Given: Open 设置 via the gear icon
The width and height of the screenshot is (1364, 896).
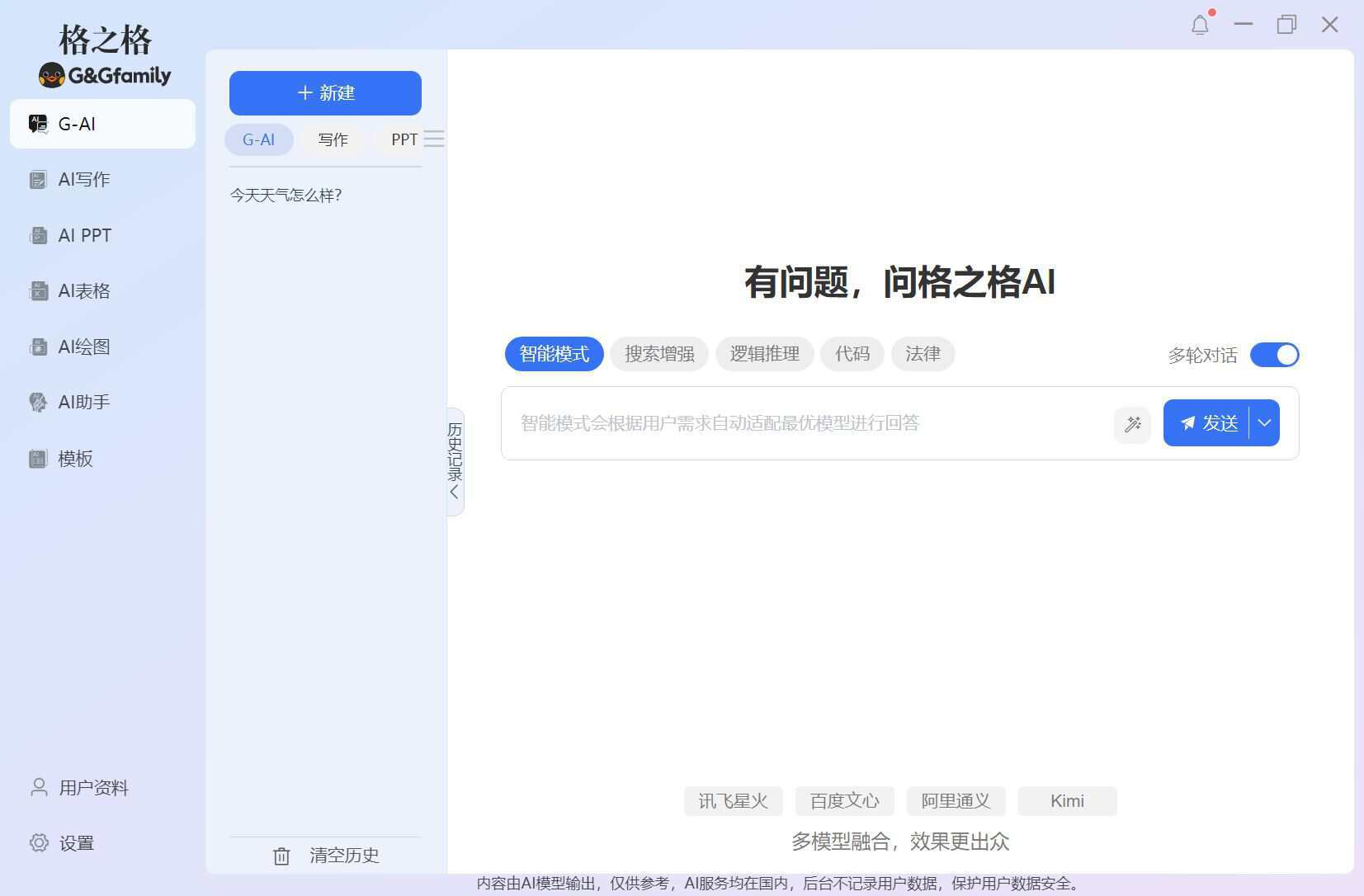Looking at the screenshot, I should click(x=38, y=842).
